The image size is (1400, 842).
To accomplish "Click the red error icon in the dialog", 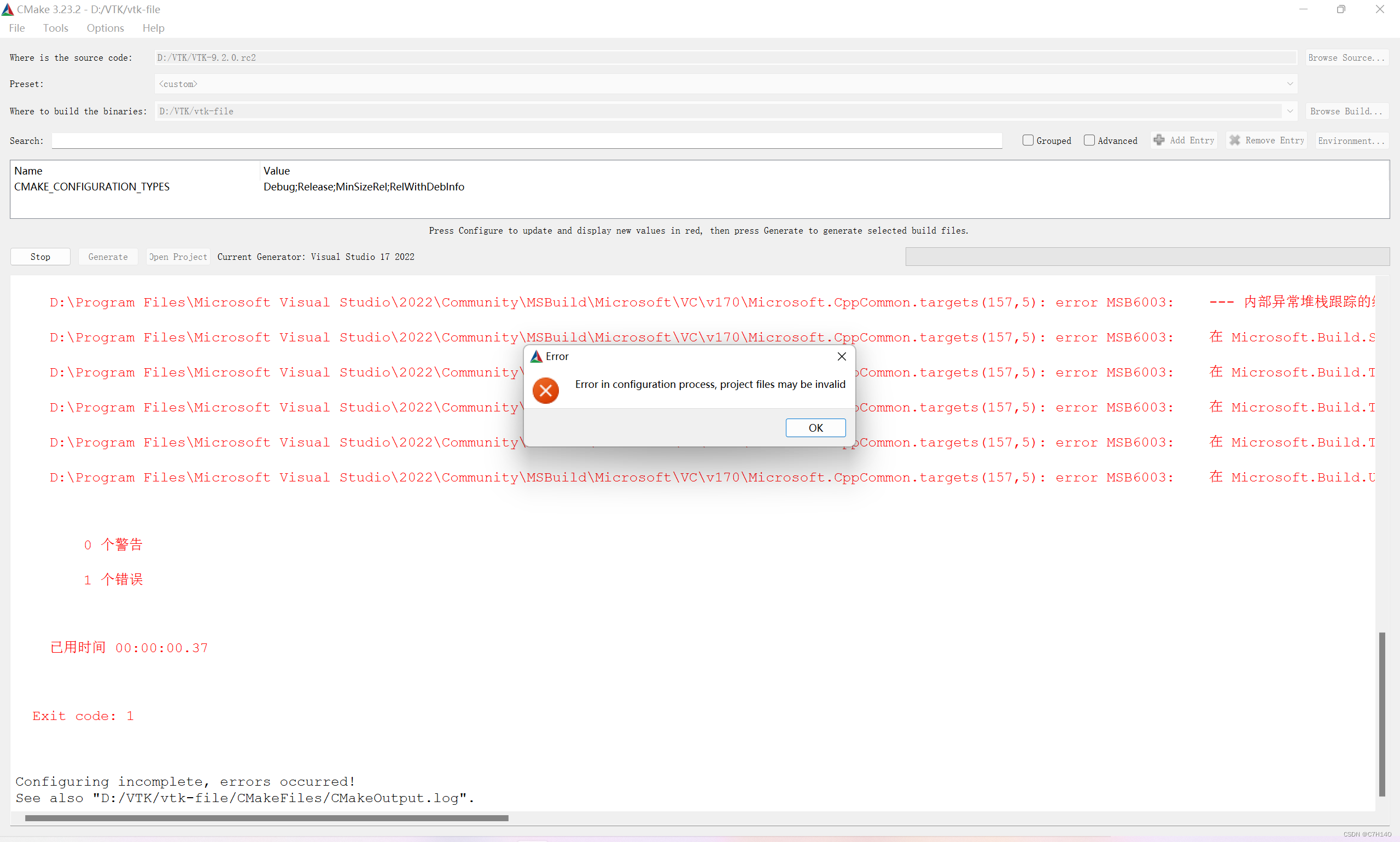I will 544,390.
